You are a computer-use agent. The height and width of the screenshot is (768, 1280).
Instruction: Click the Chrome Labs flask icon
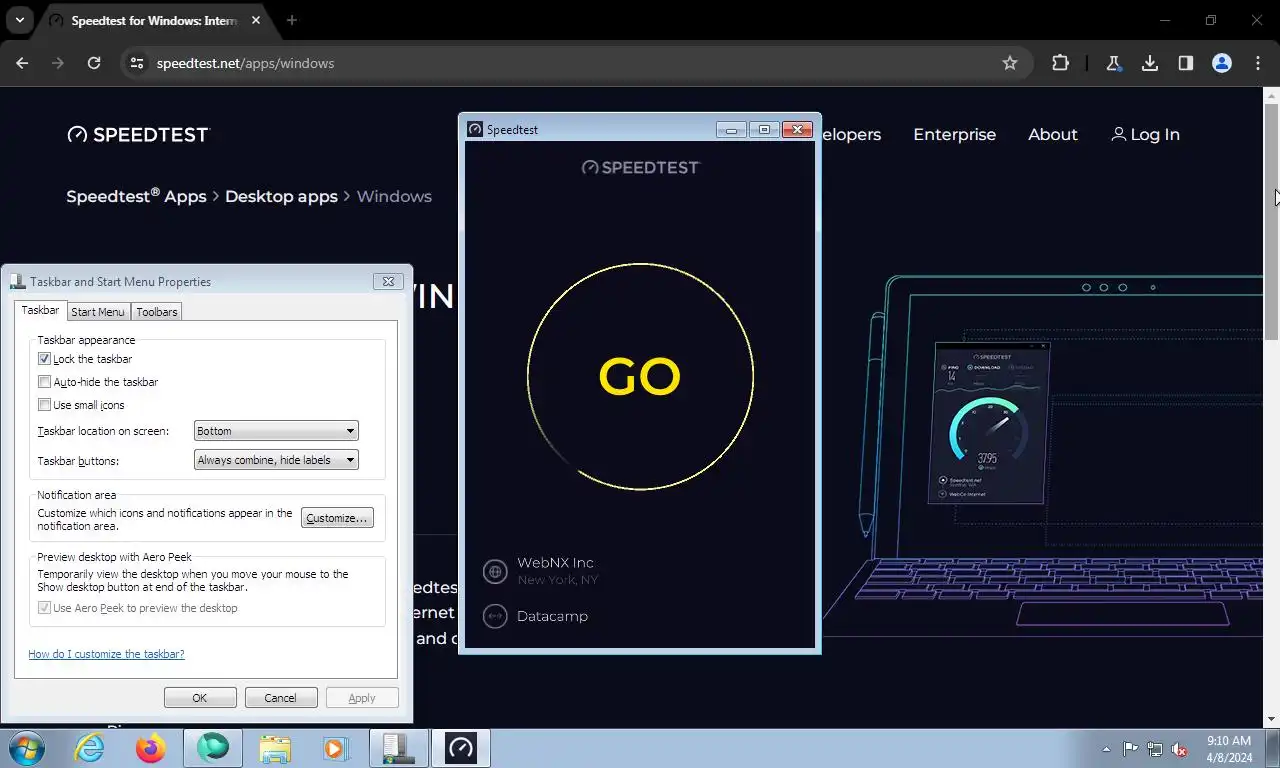[1113, 63]
